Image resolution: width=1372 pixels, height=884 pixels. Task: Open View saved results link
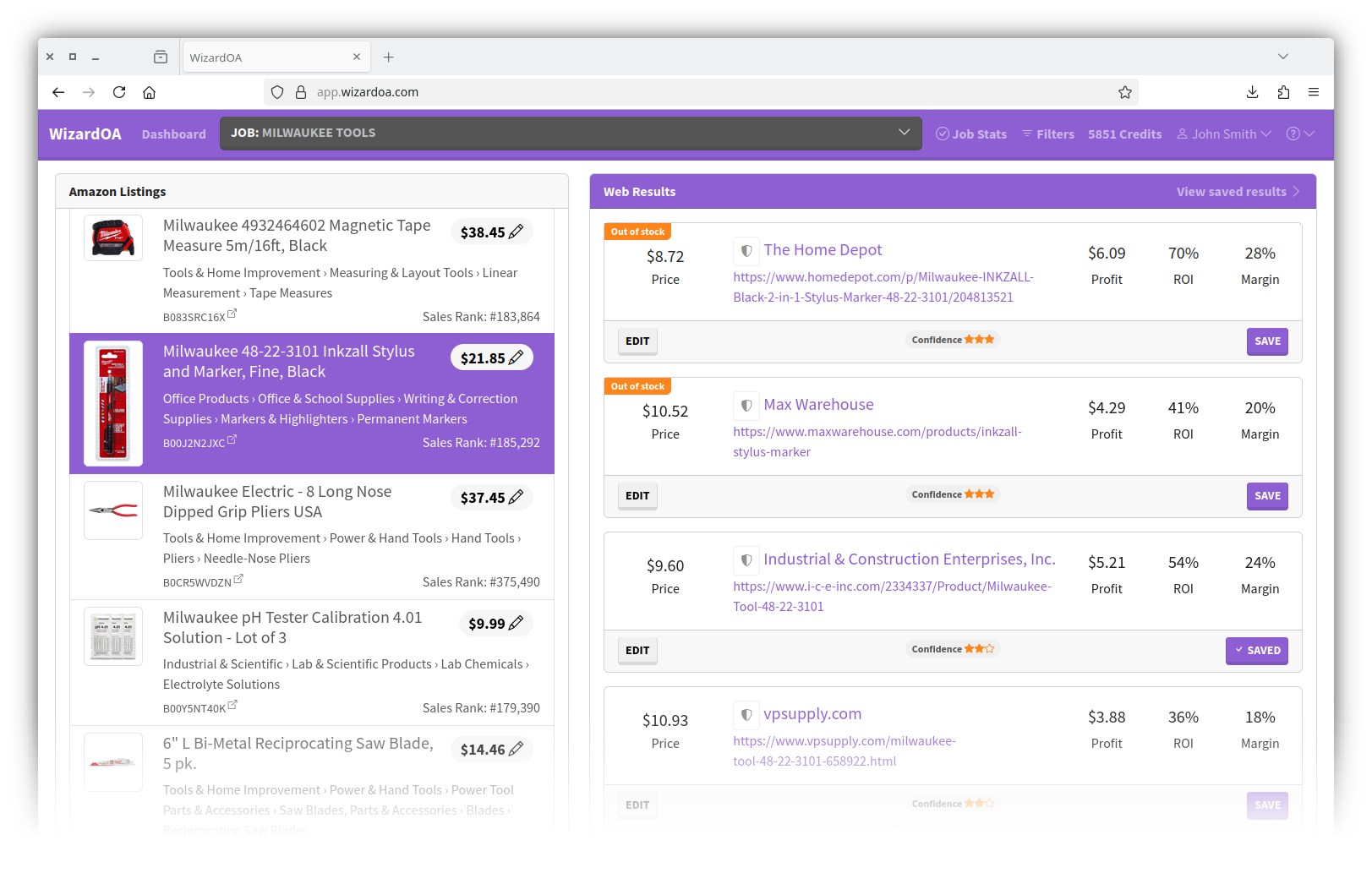1237,192
